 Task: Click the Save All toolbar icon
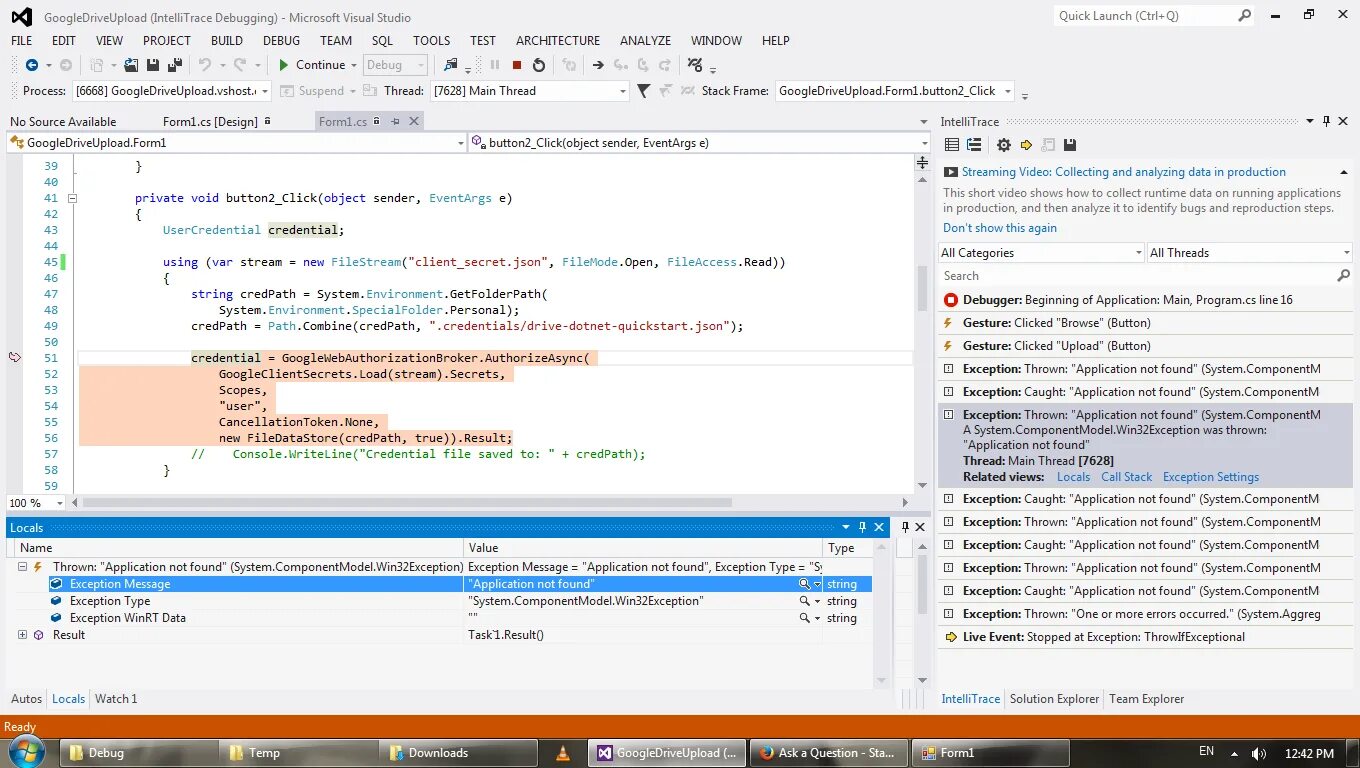(x=175, y=65)
